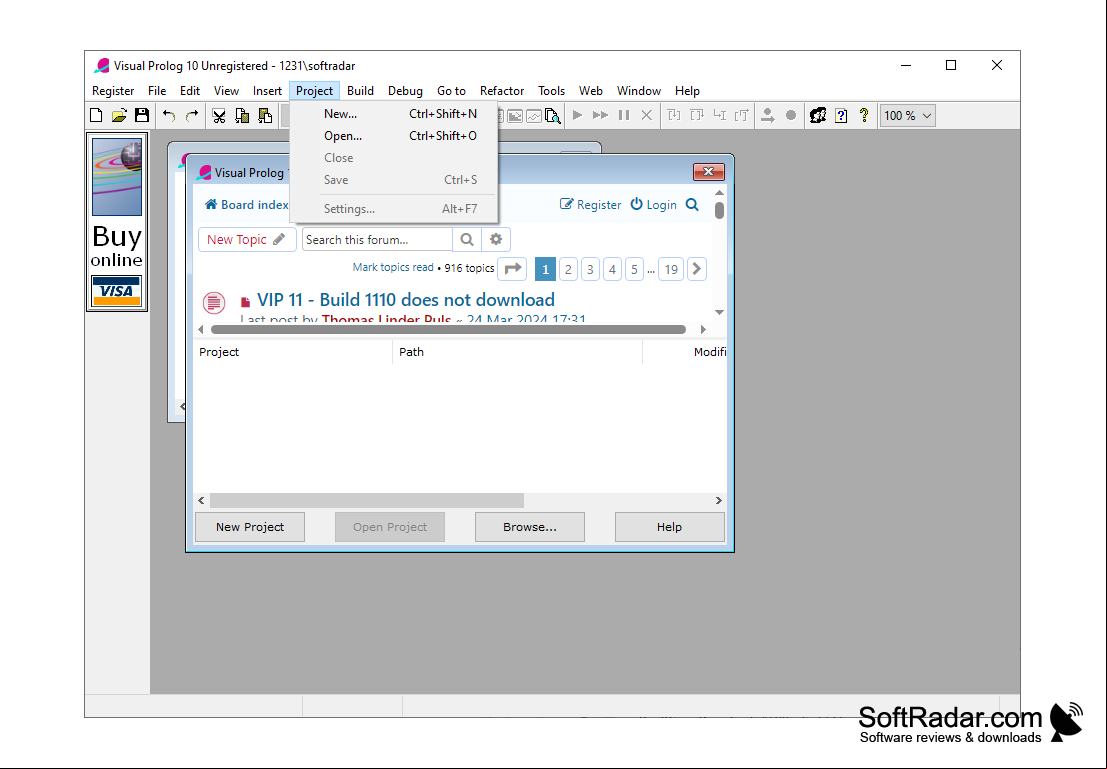Click the Buy online banner image
The image size is (1107, 769).
pyautogui.click(x=116, y=222)
